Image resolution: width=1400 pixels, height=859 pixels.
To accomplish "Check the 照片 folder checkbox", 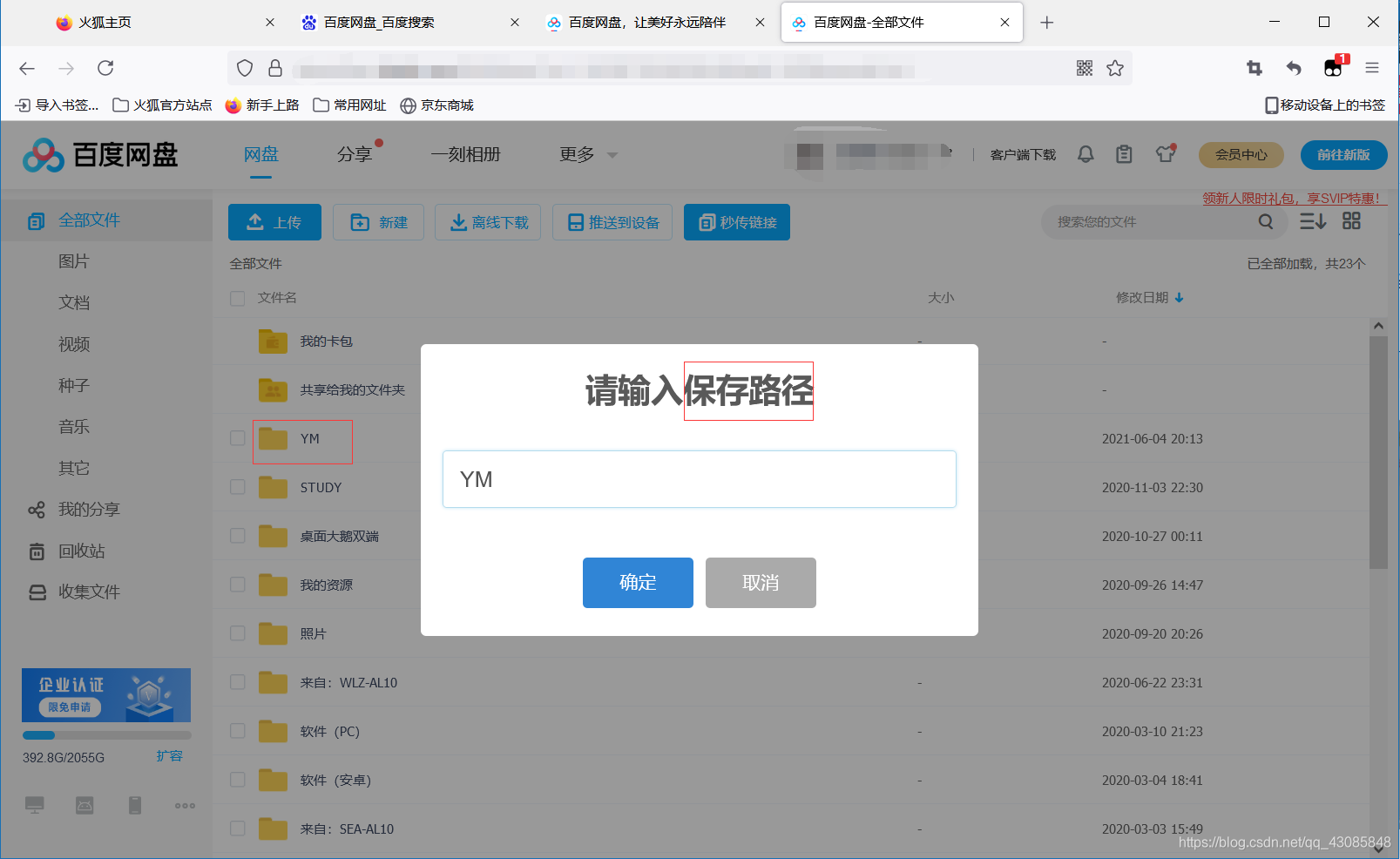I will coord(238,633).
